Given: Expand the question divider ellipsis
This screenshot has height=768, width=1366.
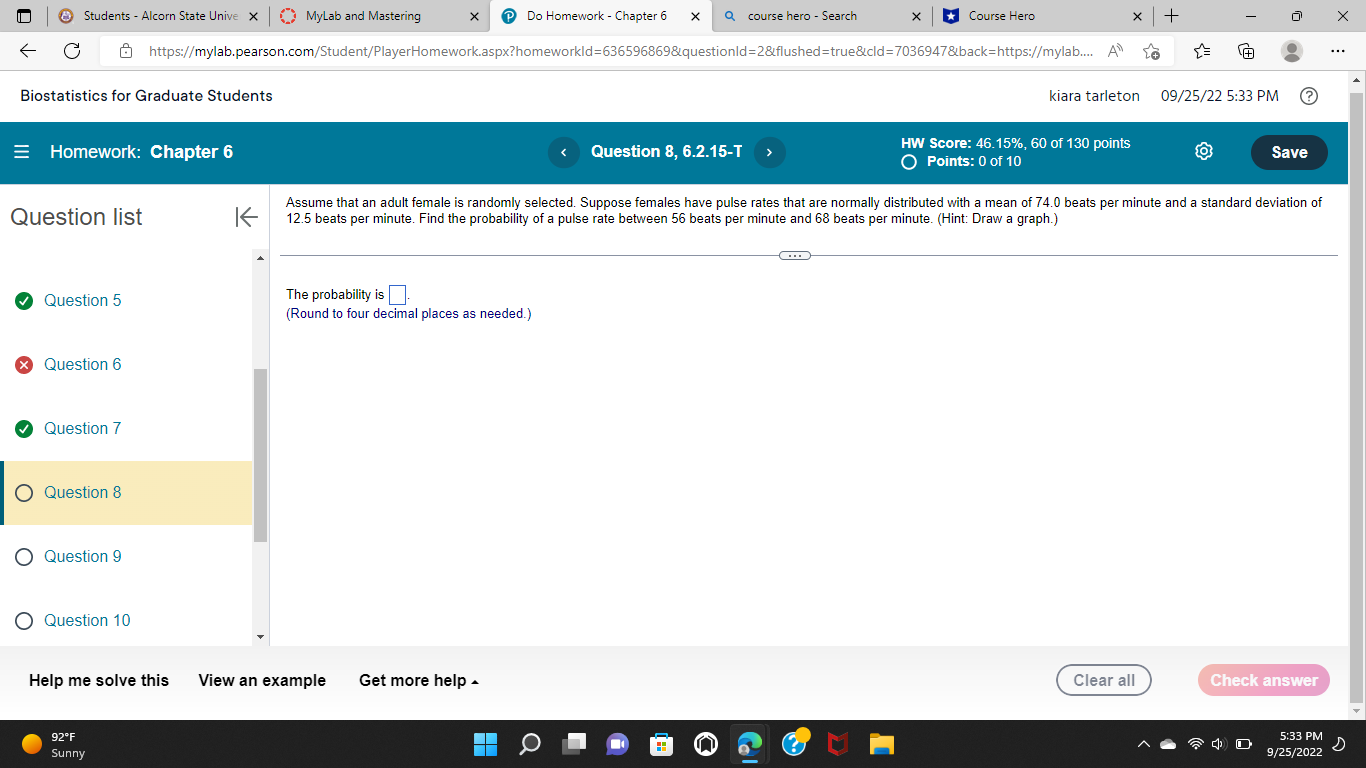Looking at the screenshot, I should pos(795,255).
